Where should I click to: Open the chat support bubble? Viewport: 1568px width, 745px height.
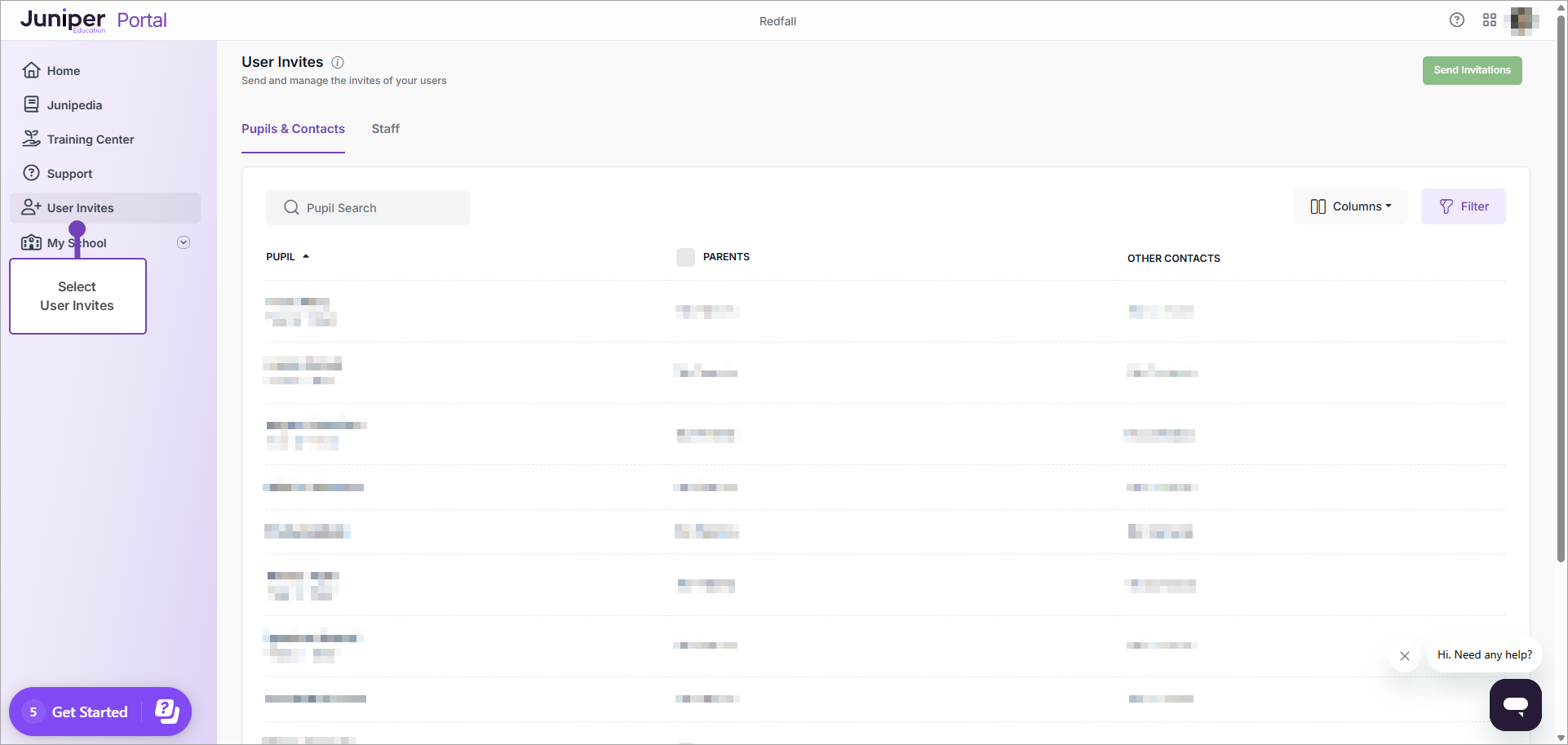click(x=1515, y=705)
